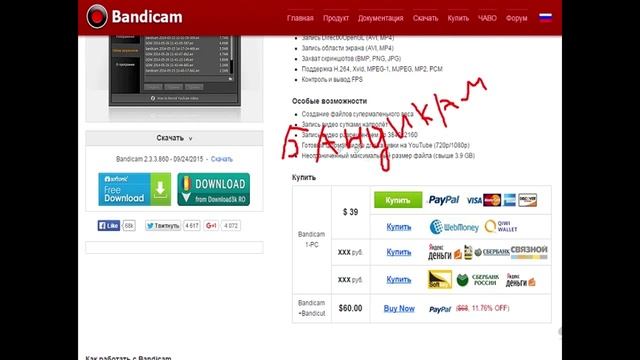Click the $ 39 price cell
Viewport: 640px width, 360px height.
pos(351,212)
